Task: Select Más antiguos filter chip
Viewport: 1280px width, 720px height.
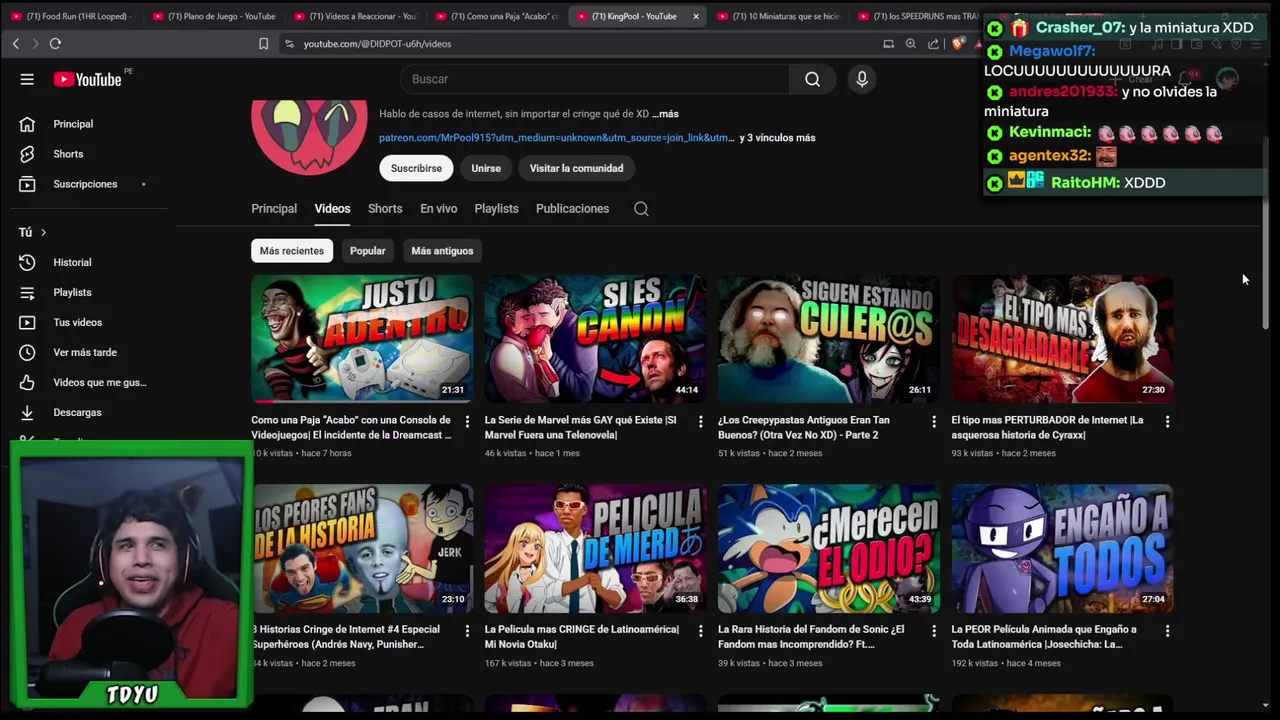Action: [442, 251]
